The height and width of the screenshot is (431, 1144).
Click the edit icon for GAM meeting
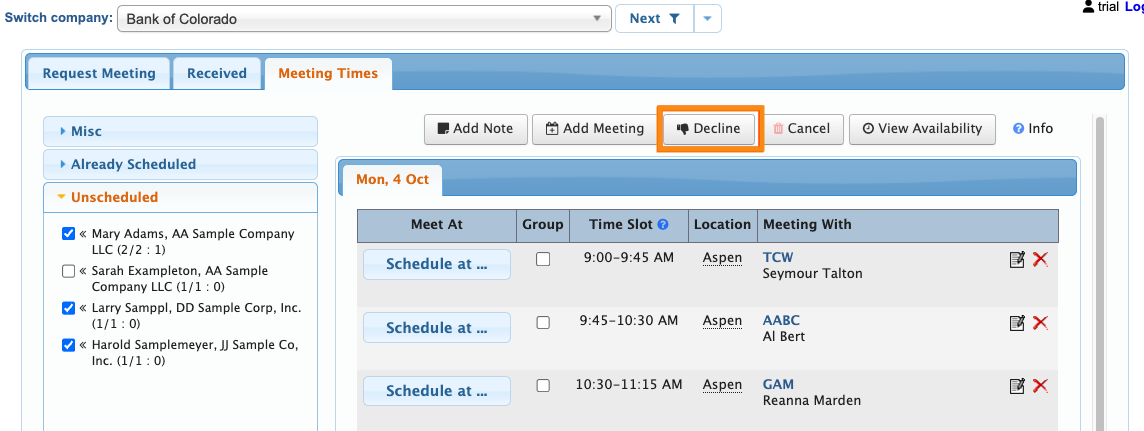1017,385
